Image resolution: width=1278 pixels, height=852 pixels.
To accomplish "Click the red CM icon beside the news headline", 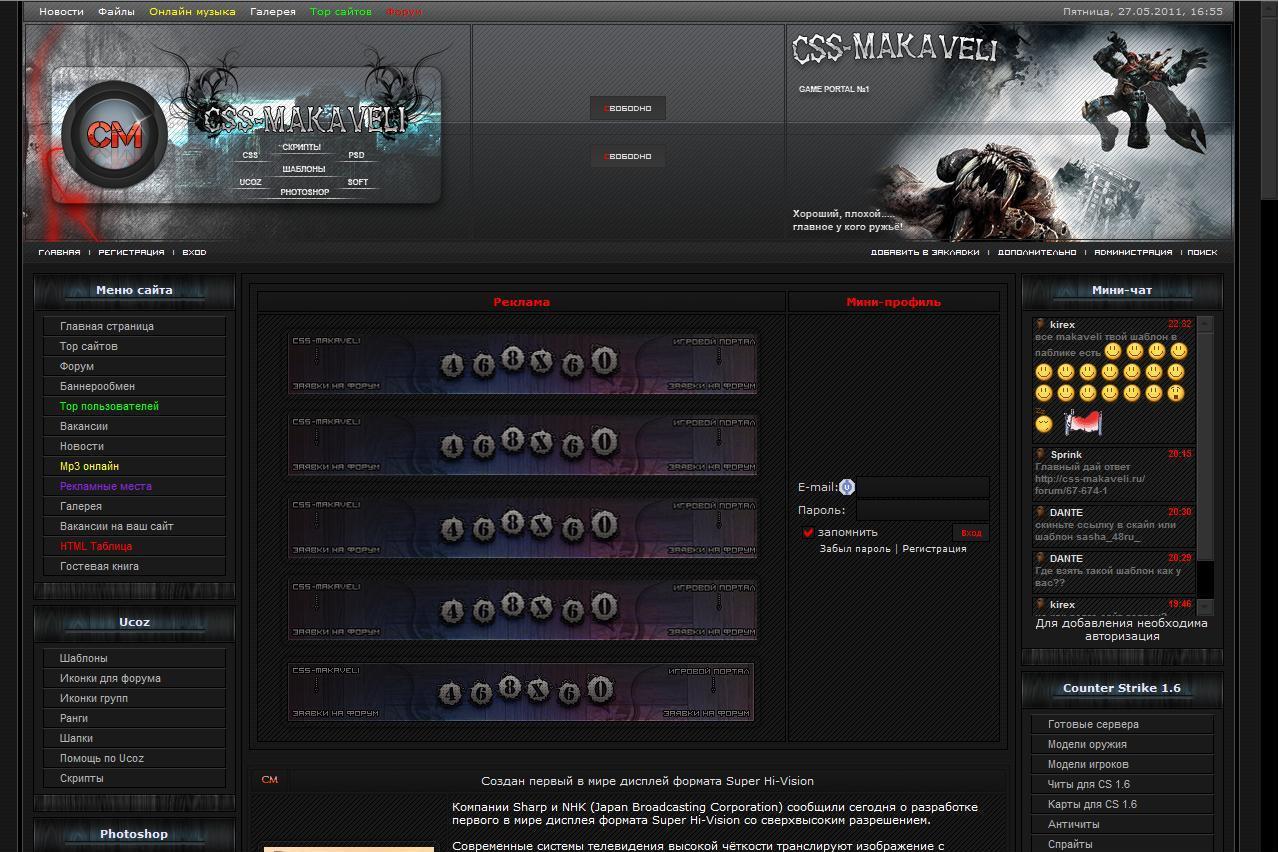I will point(269,780).
